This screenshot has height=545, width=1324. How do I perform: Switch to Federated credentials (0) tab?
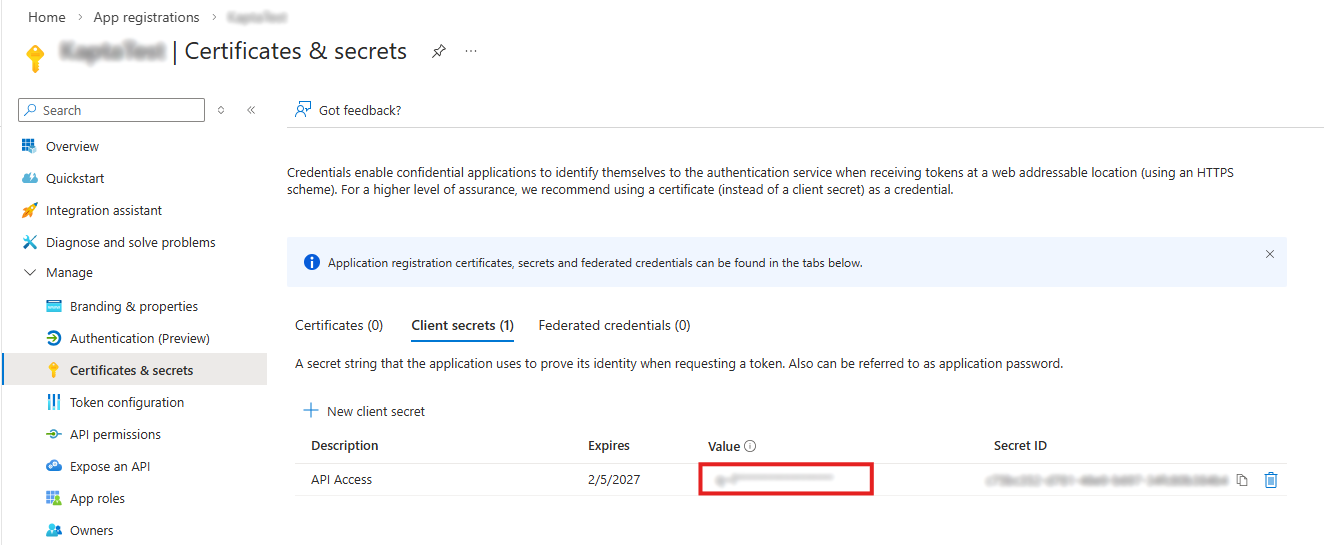614,325
